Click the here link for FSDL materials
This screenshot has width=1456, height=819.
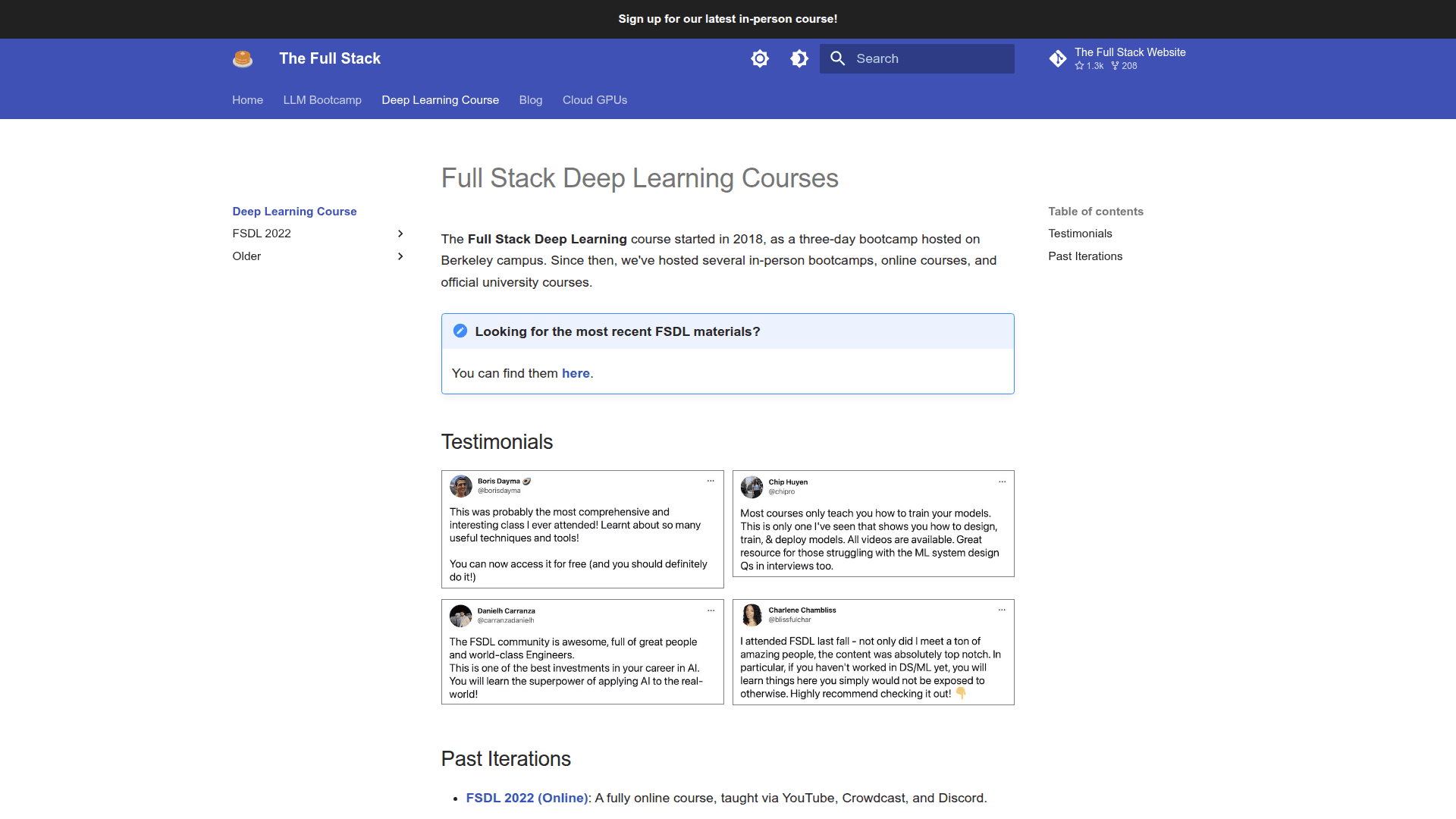pyautogui.click(x=576, y=373)
